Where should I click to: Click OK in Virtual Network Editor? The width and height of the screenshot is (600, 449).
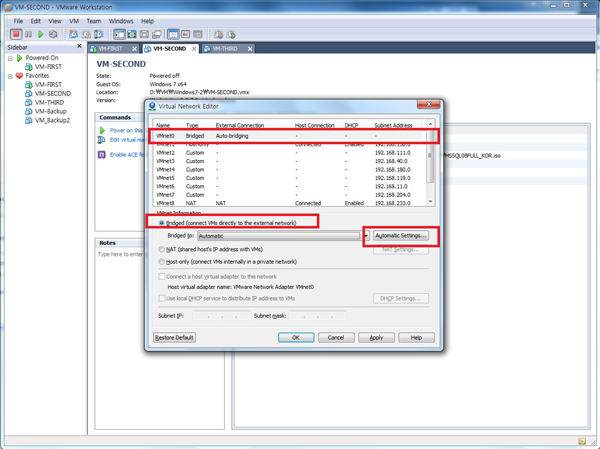296,338
